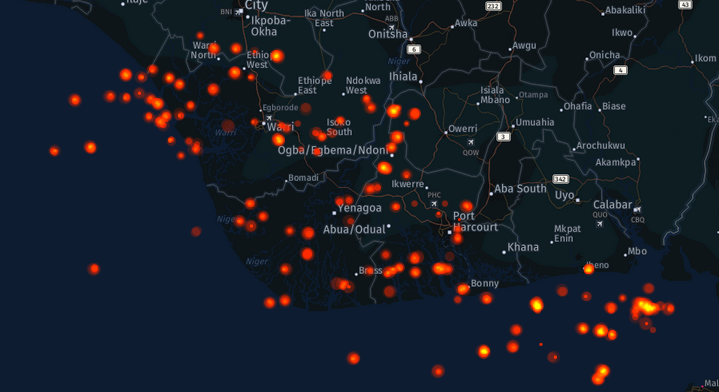Click the Aba South label
This screenshot has height=392, width=719.
(x=520, y=188)
